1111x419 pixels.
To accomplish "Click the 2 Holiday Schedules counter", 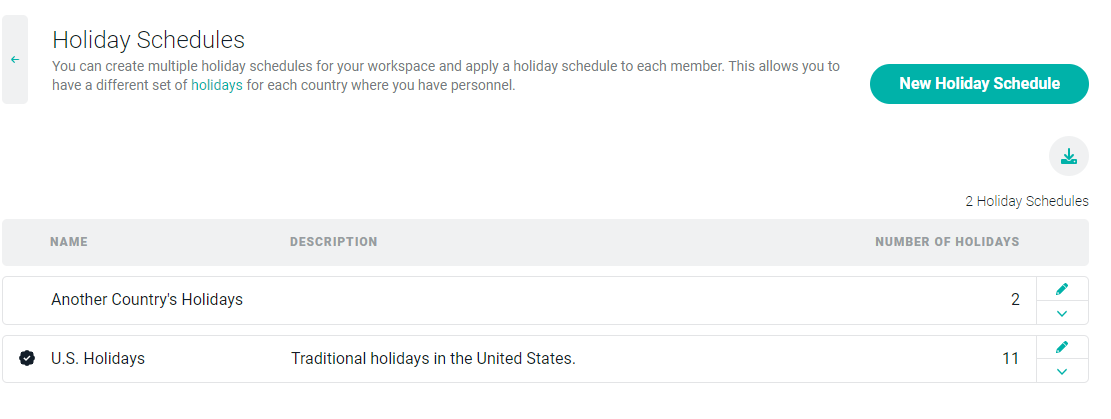I will [x=1027, y=201].
